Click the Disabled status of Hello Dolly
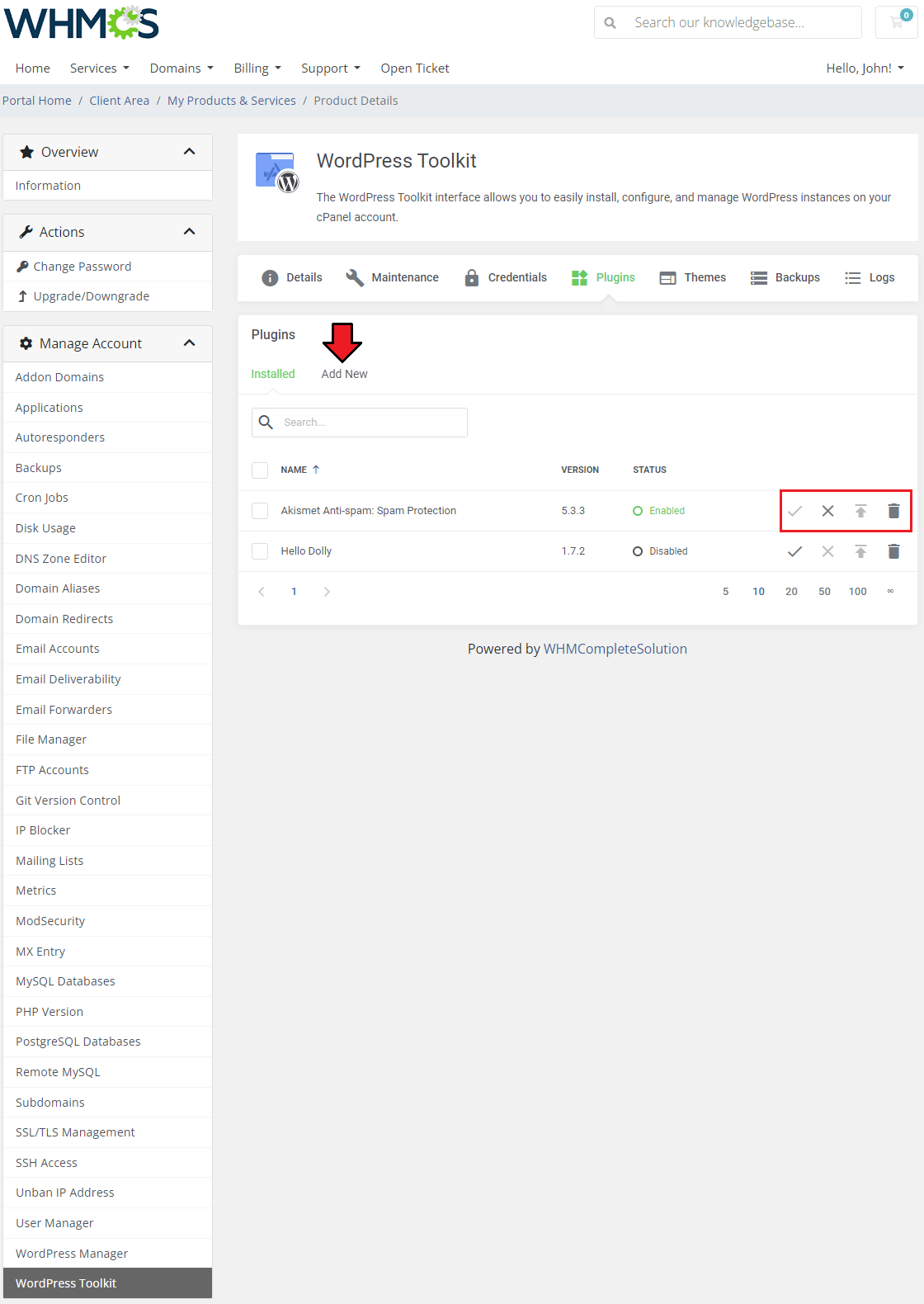This screenshot has height=1304, width=924. click(660, 551)
